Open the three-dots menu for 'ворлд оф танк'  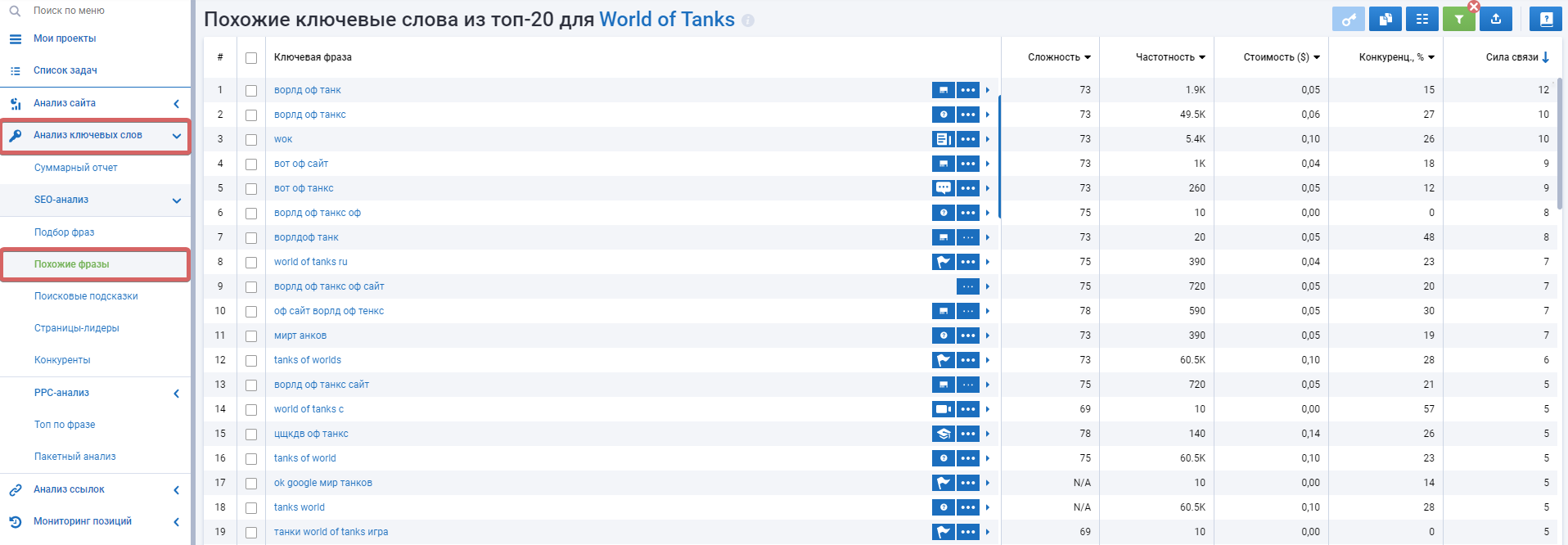pos(968,90)
